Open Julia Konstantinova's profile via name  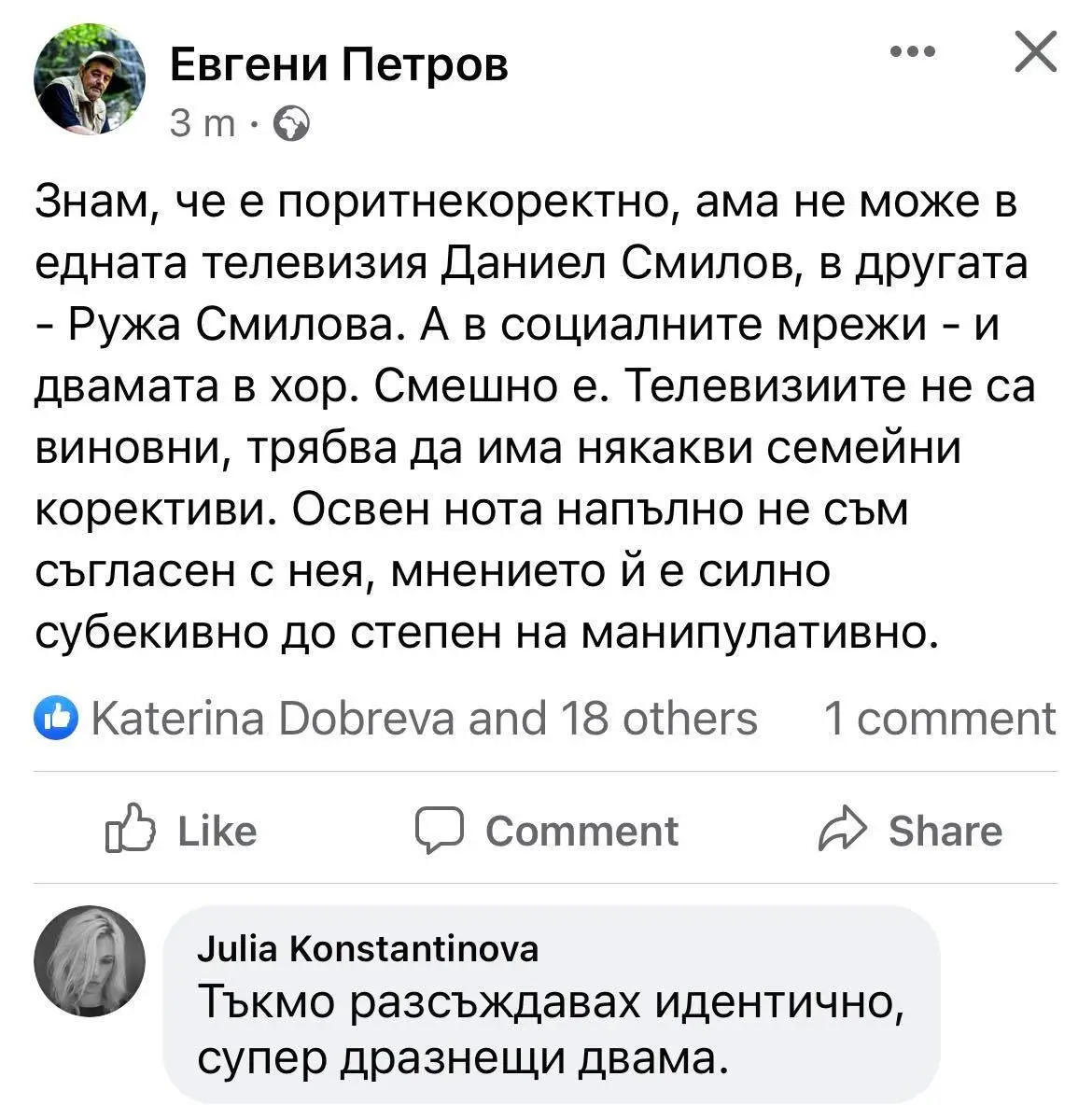coord(368,948)
